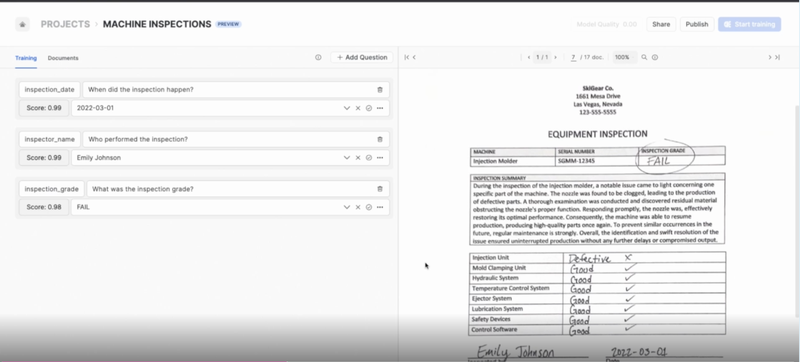Click the document number field showing 7
The image size is (800, 362).
[573, 58]
